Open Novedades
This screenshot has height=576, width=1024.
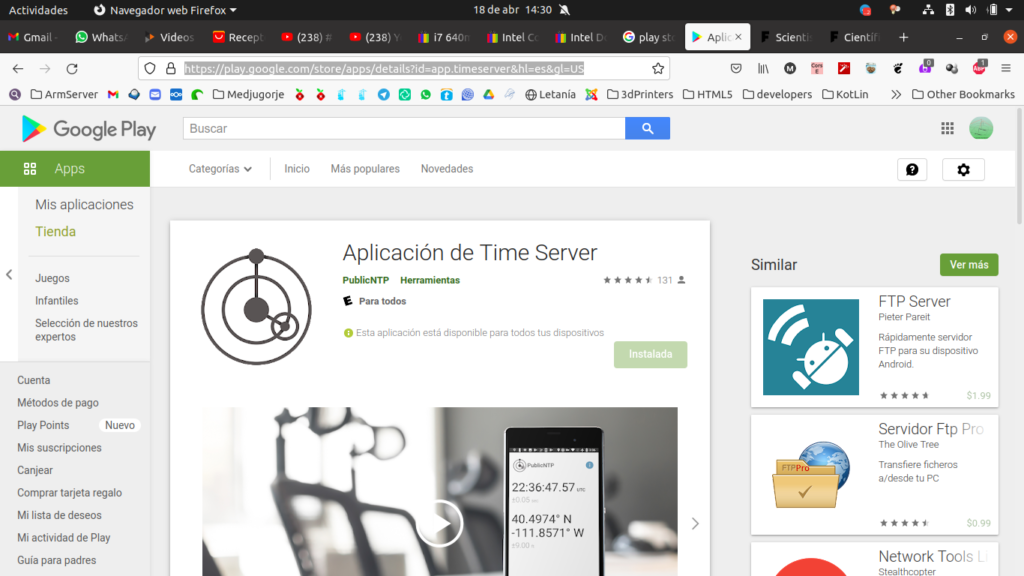pyautogui.click(x=447, y=169)
